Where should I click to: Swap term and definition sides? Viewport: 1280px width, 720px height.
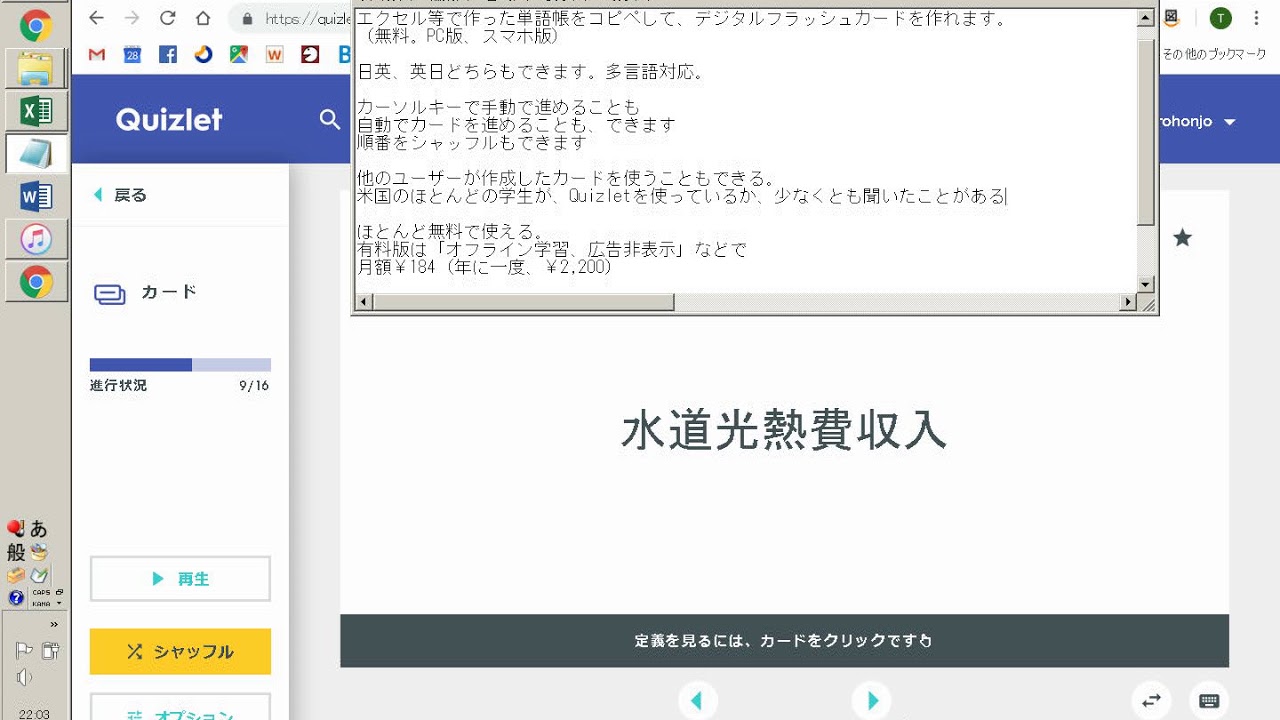(x=1151, y=701)
